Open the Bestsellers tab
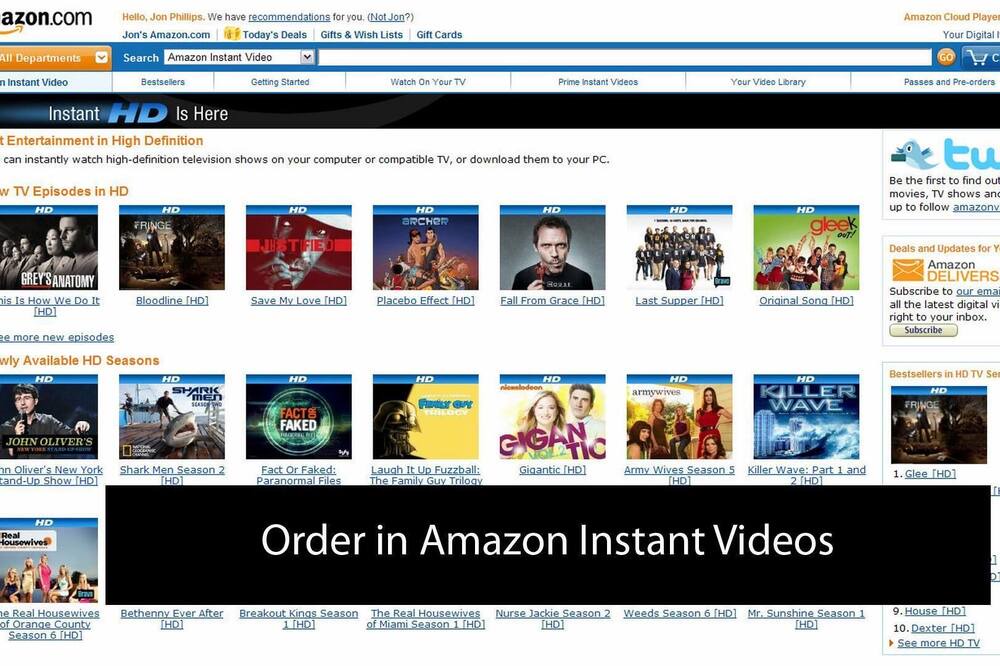This screenshot has height=666, width=1000. pyautogui.click(x=163, y=82)
